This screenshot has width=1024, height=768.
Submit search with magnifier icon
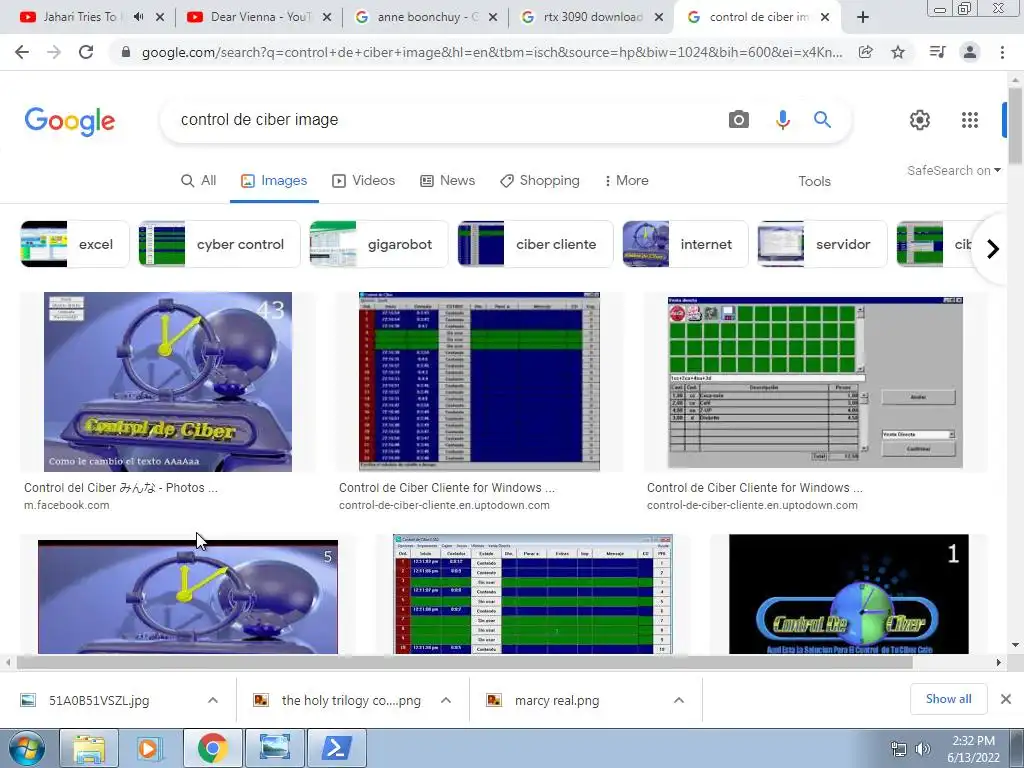pyautogui.click(x=822, y=120)
